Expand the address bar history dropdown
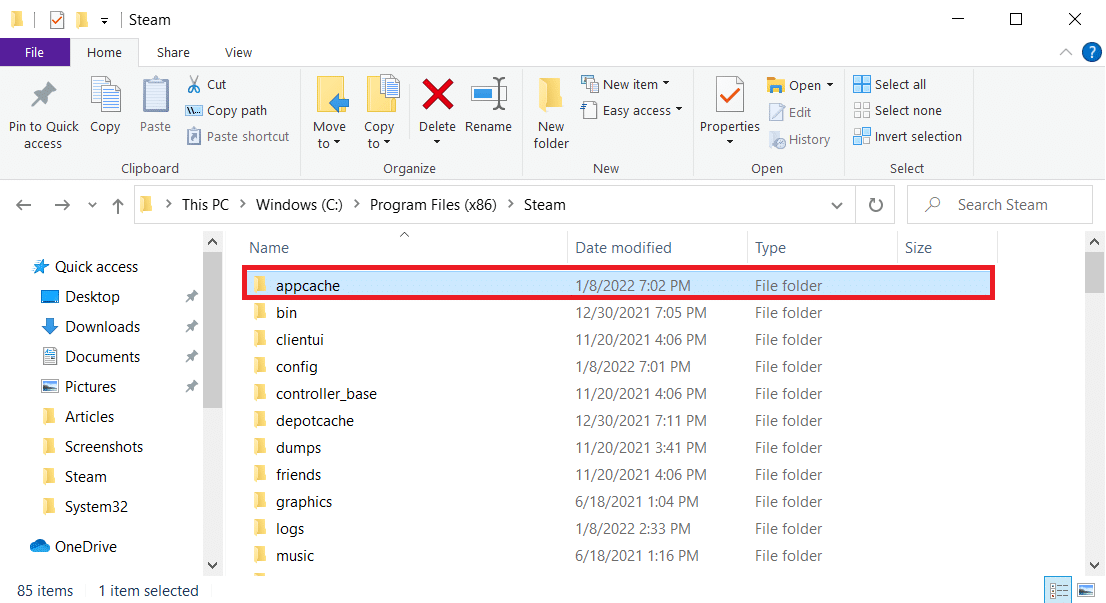 pos(837,205)
